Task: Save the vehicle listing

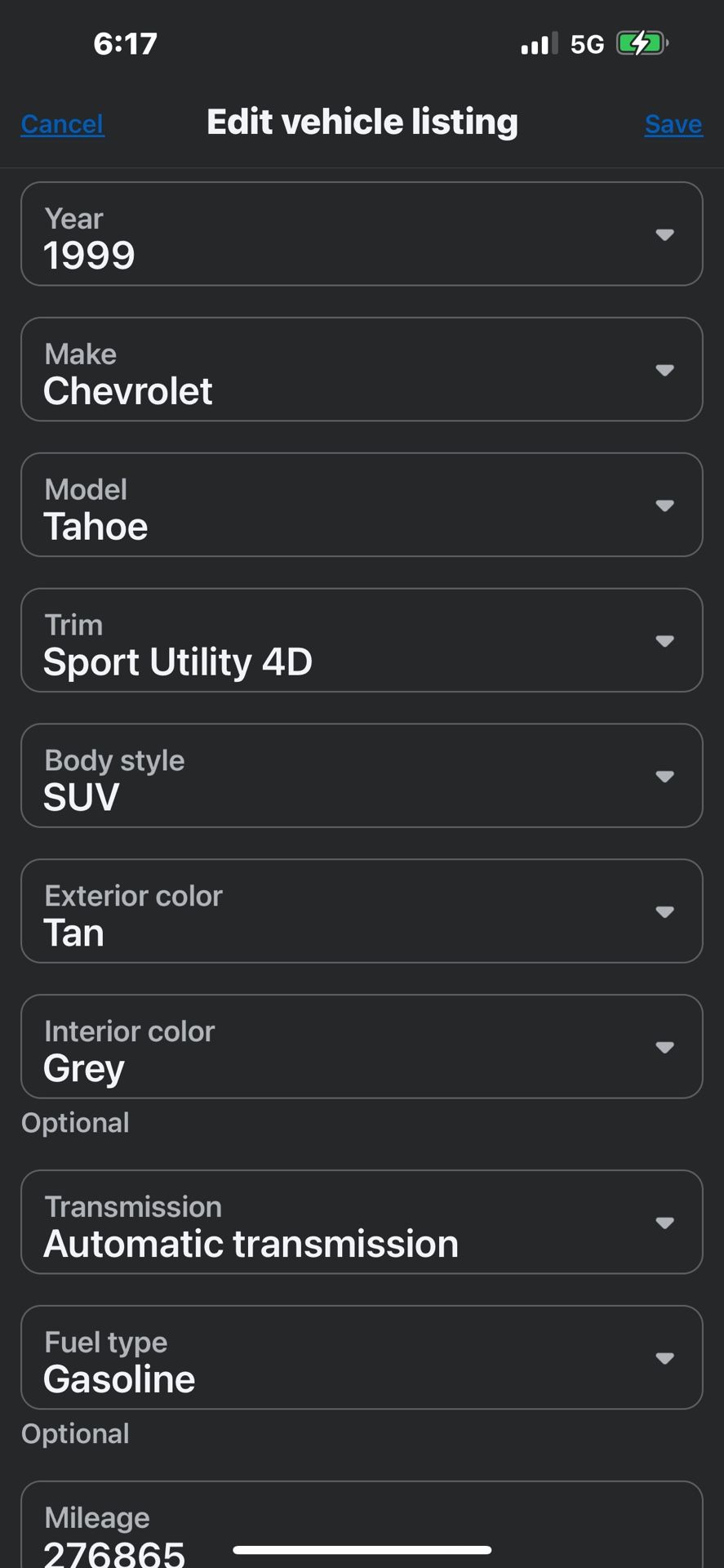Action: point(673,124)
